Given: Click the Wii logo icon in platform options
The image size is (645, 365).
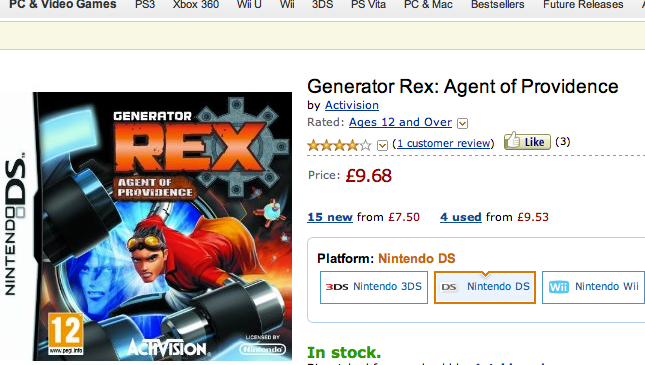Looking at the screenshot, I should 559,287.
